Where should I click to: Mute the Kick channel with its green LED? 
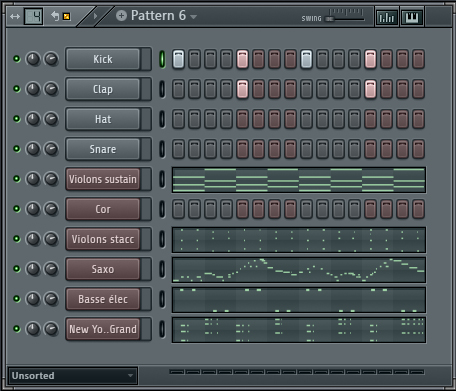pos(16,59)
